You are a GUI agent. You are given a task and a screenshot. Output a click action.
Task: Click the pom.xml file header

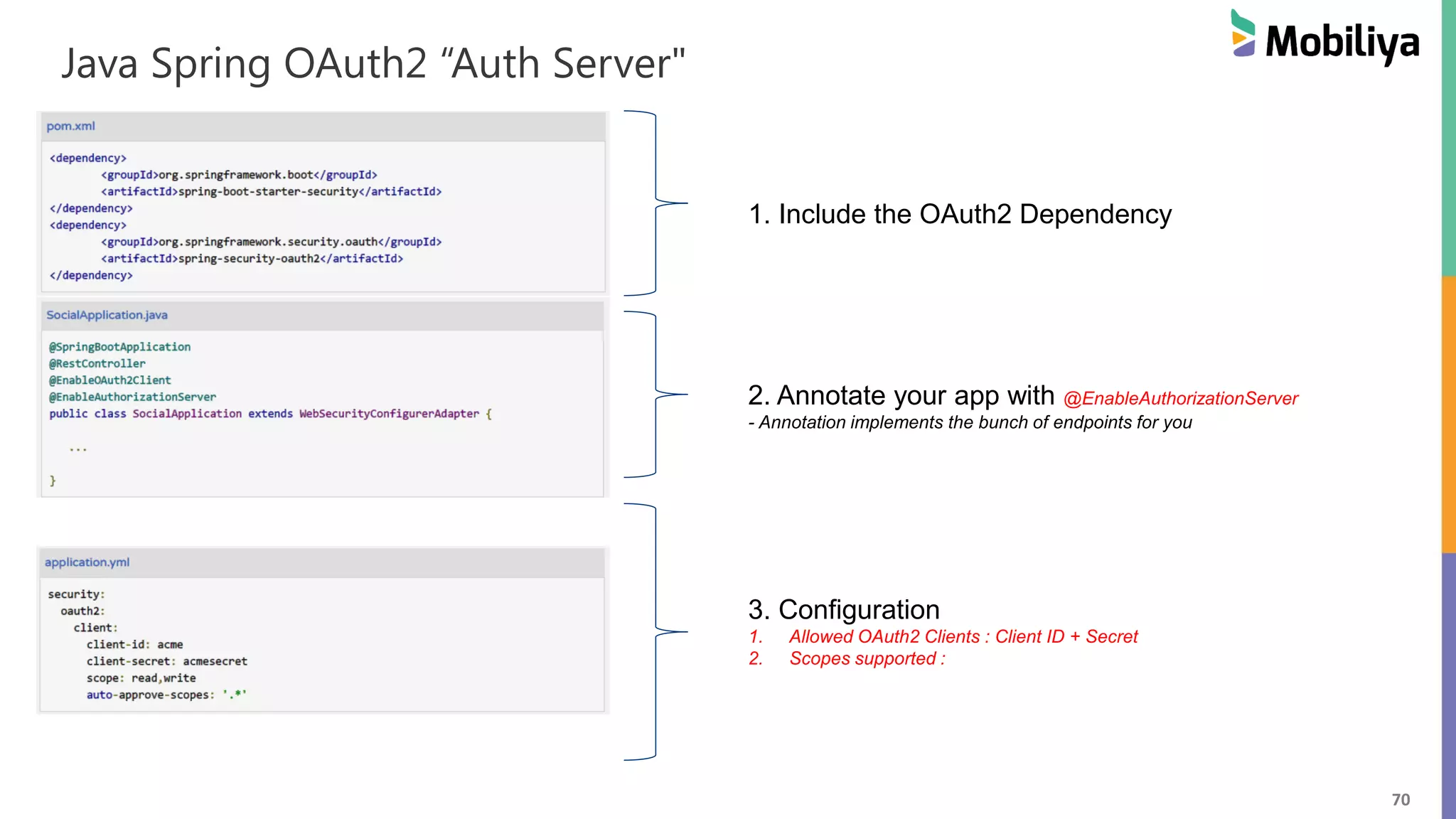coord(70,127)
